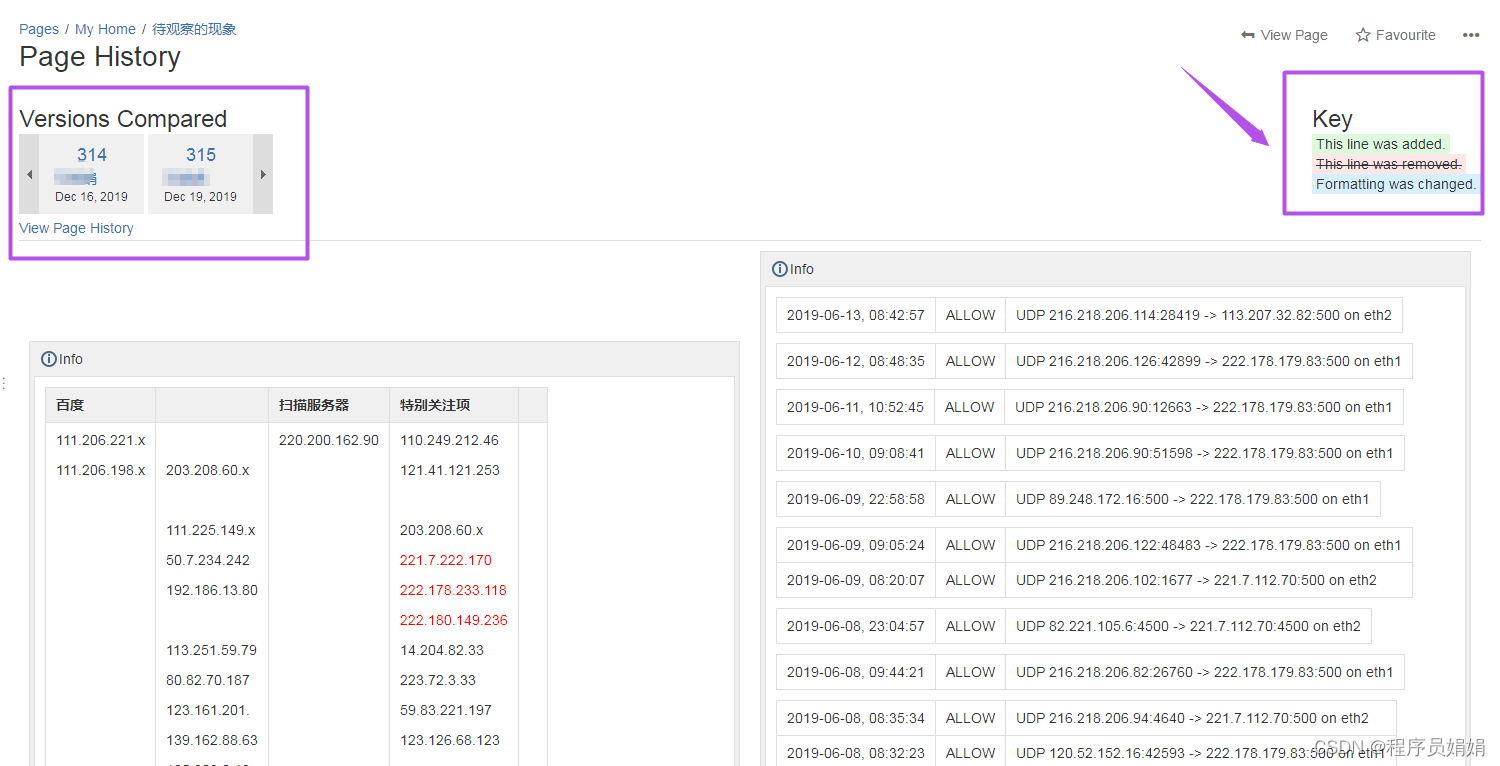Click the IP 220.200.162.90
This screenshot has height=766, width=1500.
(329, 440)
